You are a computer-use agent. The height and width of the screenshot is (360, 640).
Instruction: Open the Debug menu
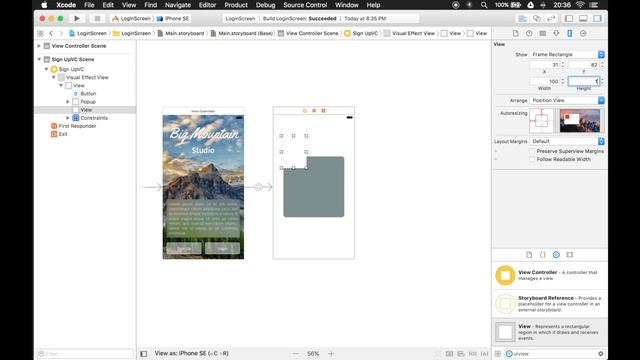[265, 5]
